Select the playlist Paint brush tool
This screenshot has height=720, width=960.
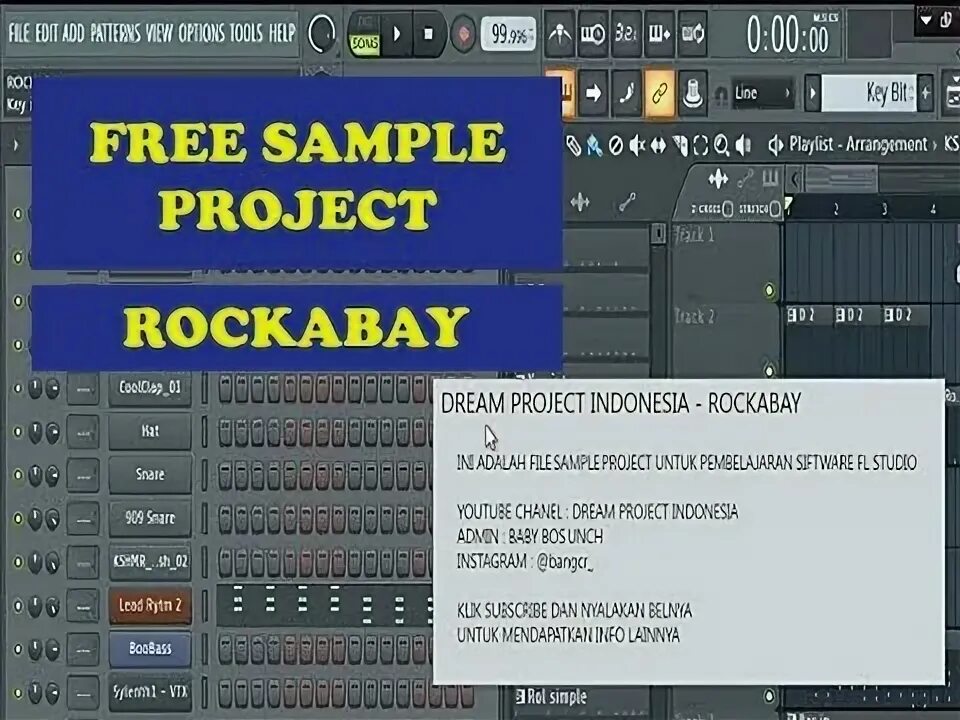(x=594, y=145)
